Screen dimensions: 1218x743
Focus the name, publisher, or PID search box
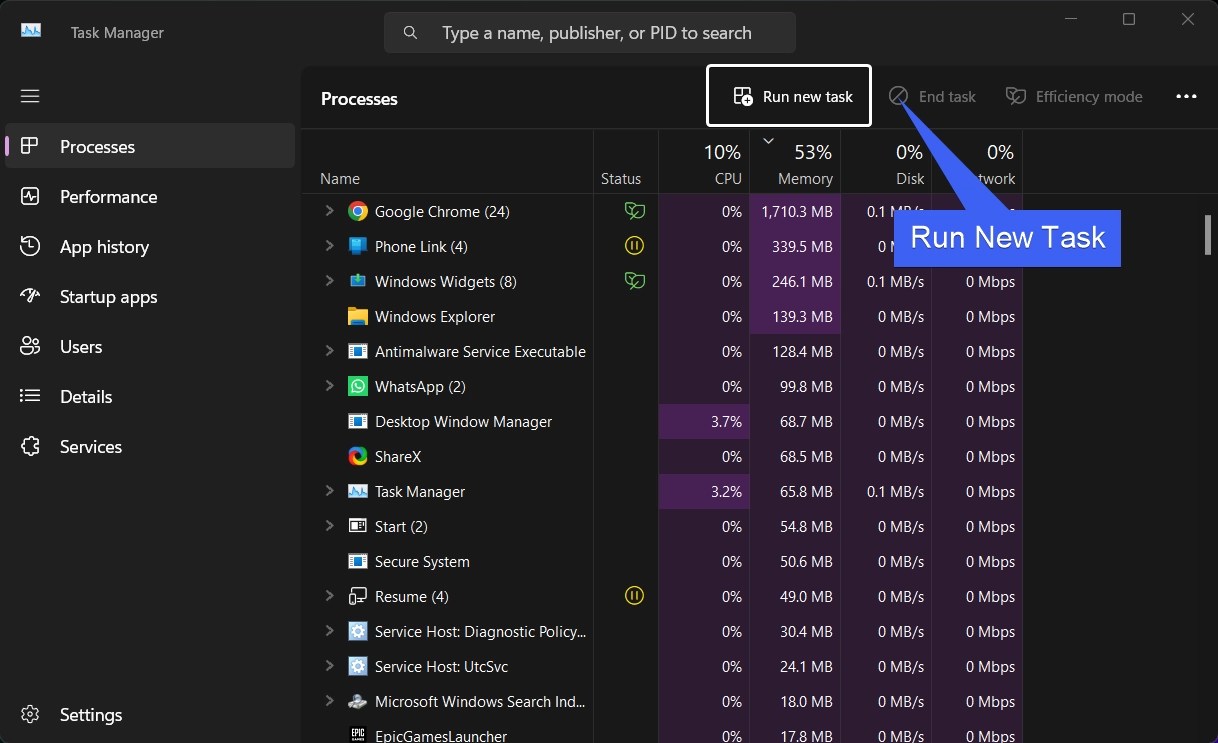point(590,33)
